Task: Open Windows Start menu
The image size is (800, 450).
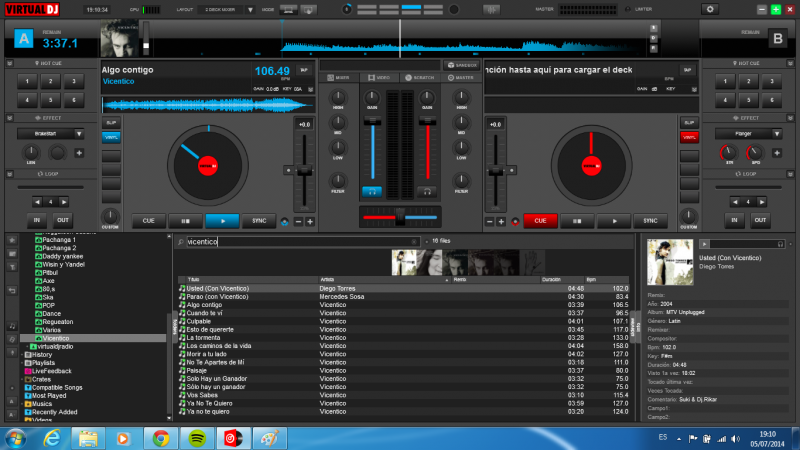Action: [x=16, y=439]
